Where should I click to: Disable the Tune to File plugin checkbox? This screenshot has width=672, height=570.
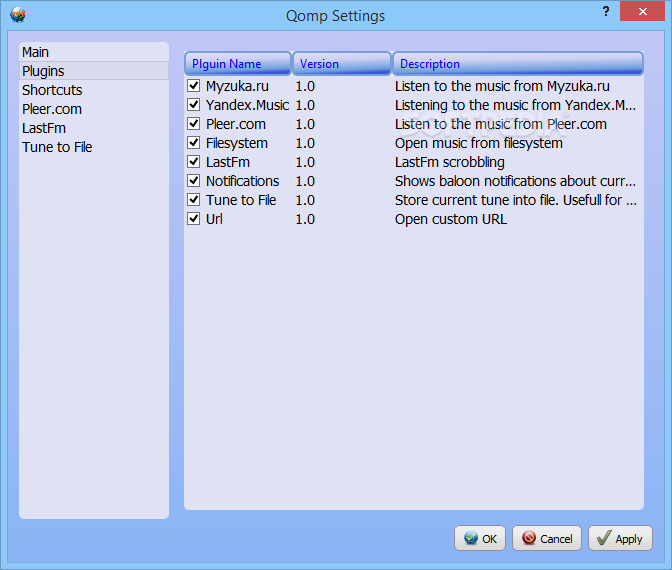pyautogui.click(x=194, y=200)
